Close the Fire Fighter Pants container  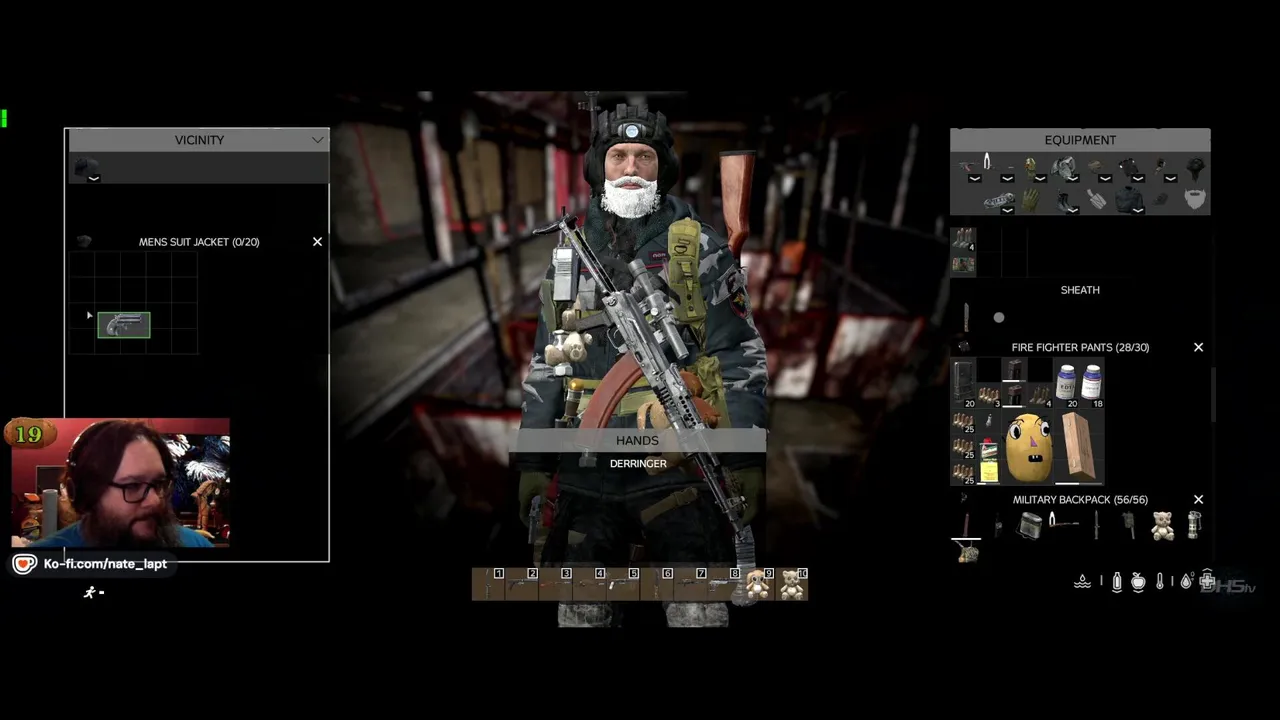tap(1198, 347)
